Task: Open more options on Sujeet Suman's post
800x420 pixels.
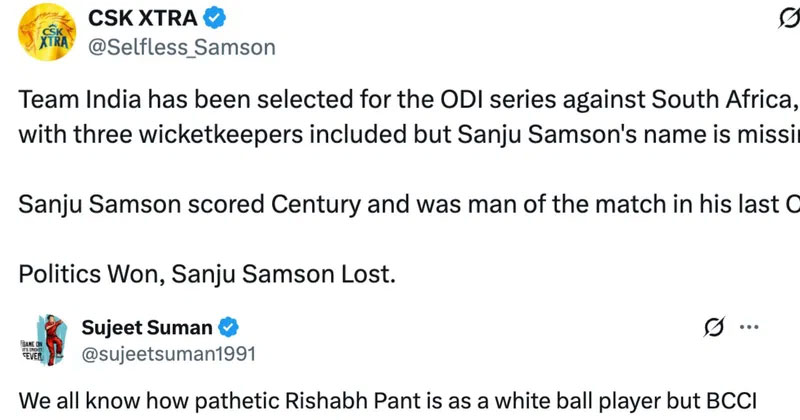Action: pyautogui.click(x=748, y=327)
